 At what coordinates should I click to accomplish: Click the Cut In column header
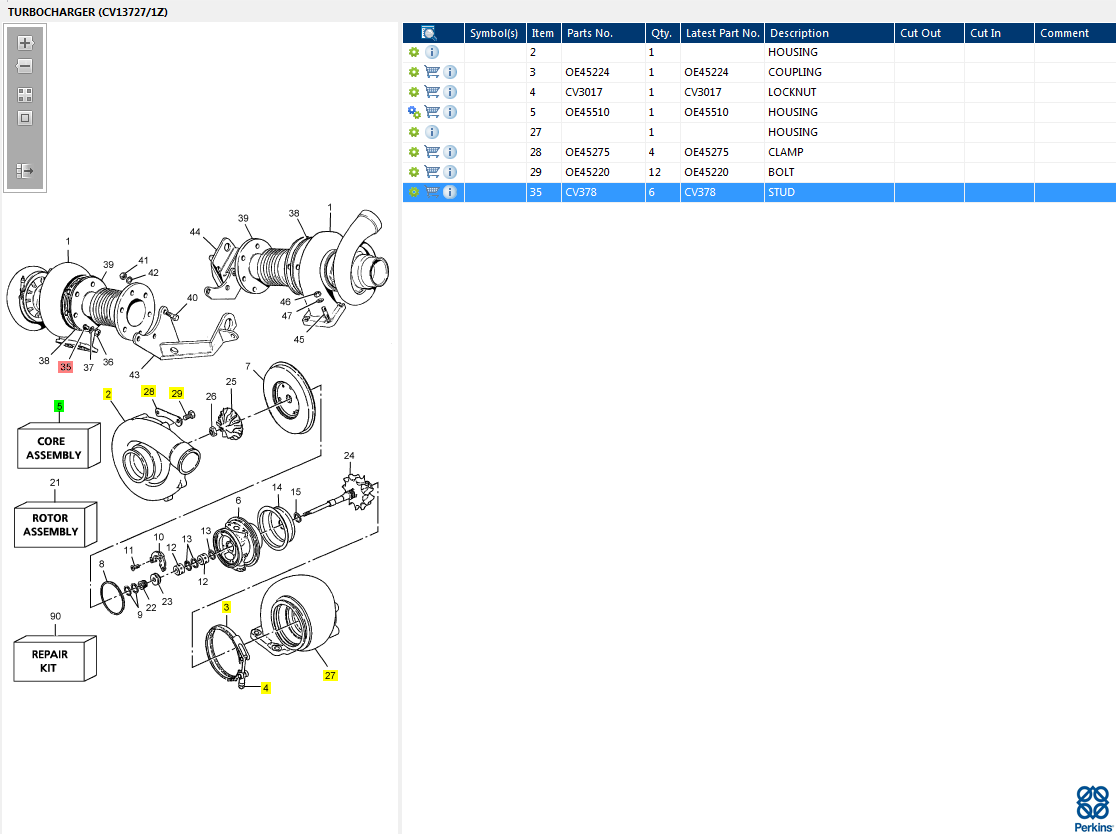999,33
